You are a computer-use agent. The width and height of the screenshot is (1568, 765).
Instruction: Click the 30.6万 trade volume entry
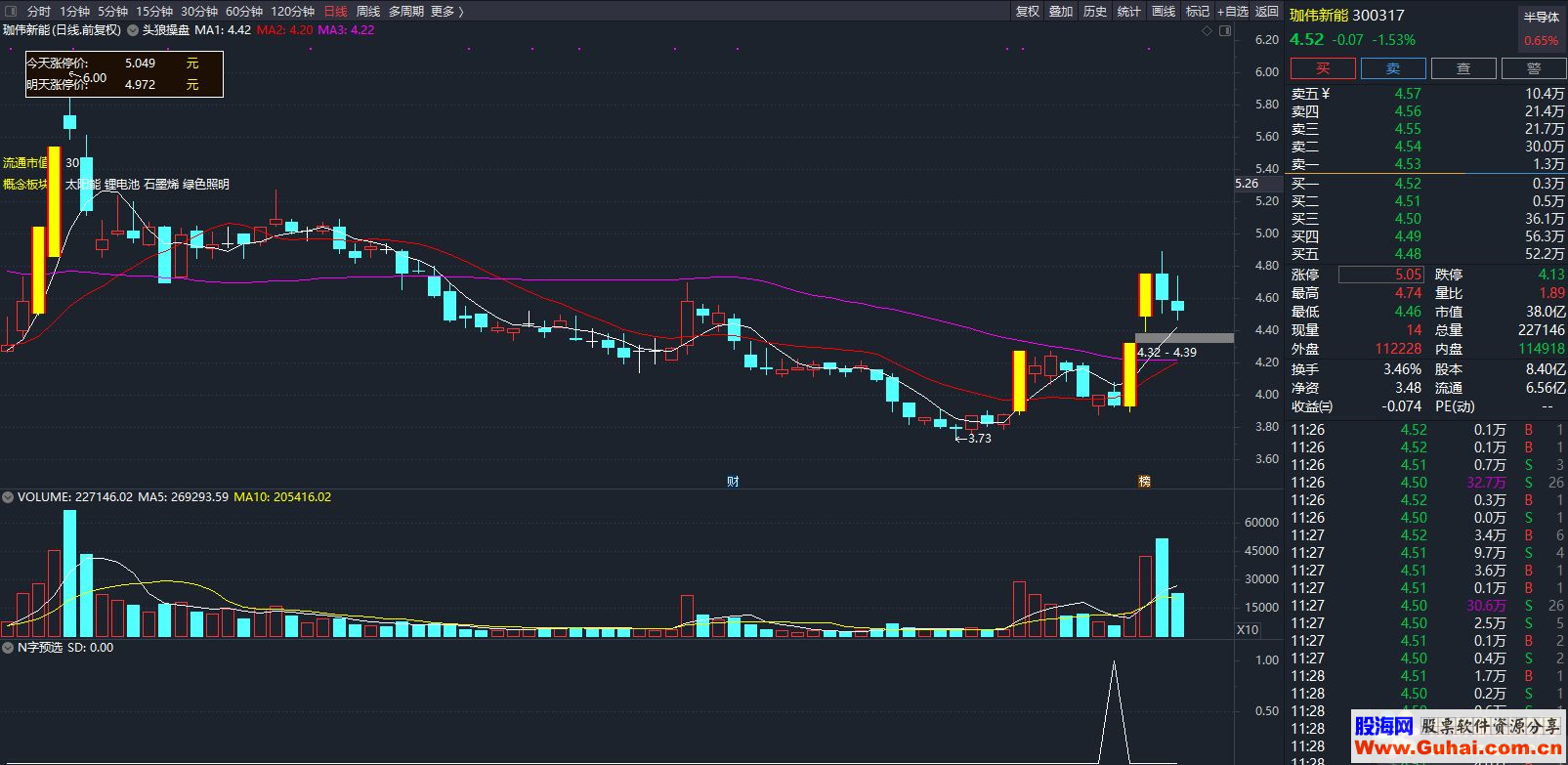tap(1486, 606)
